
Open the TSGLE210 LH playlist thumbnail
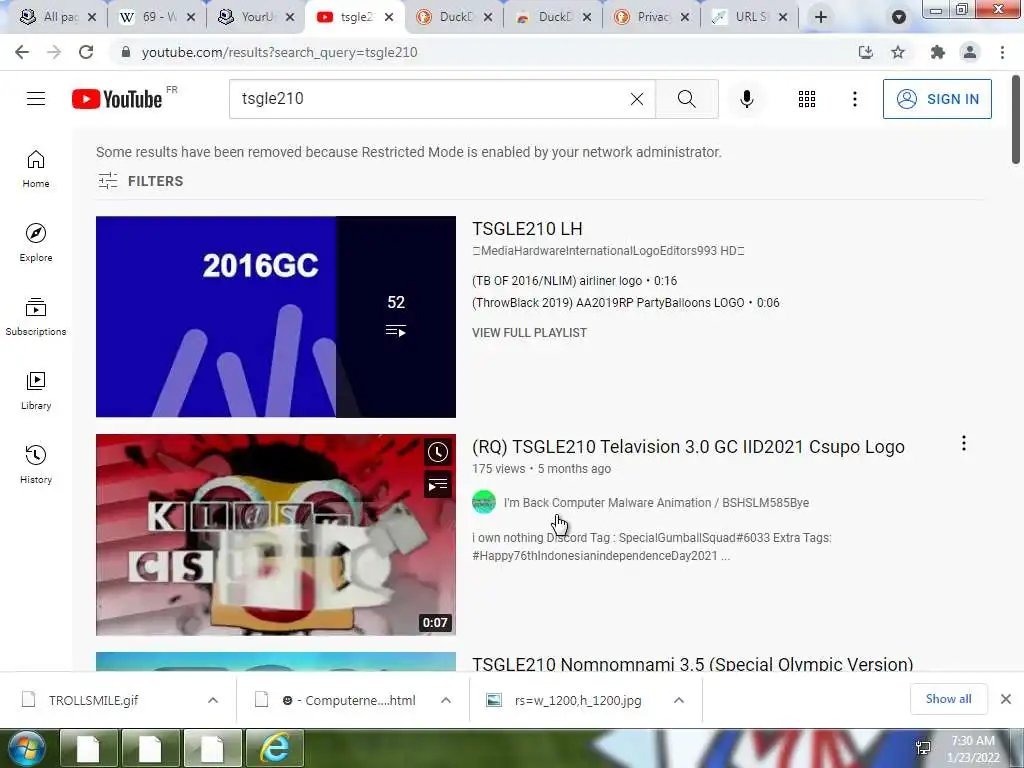point(276,317)
